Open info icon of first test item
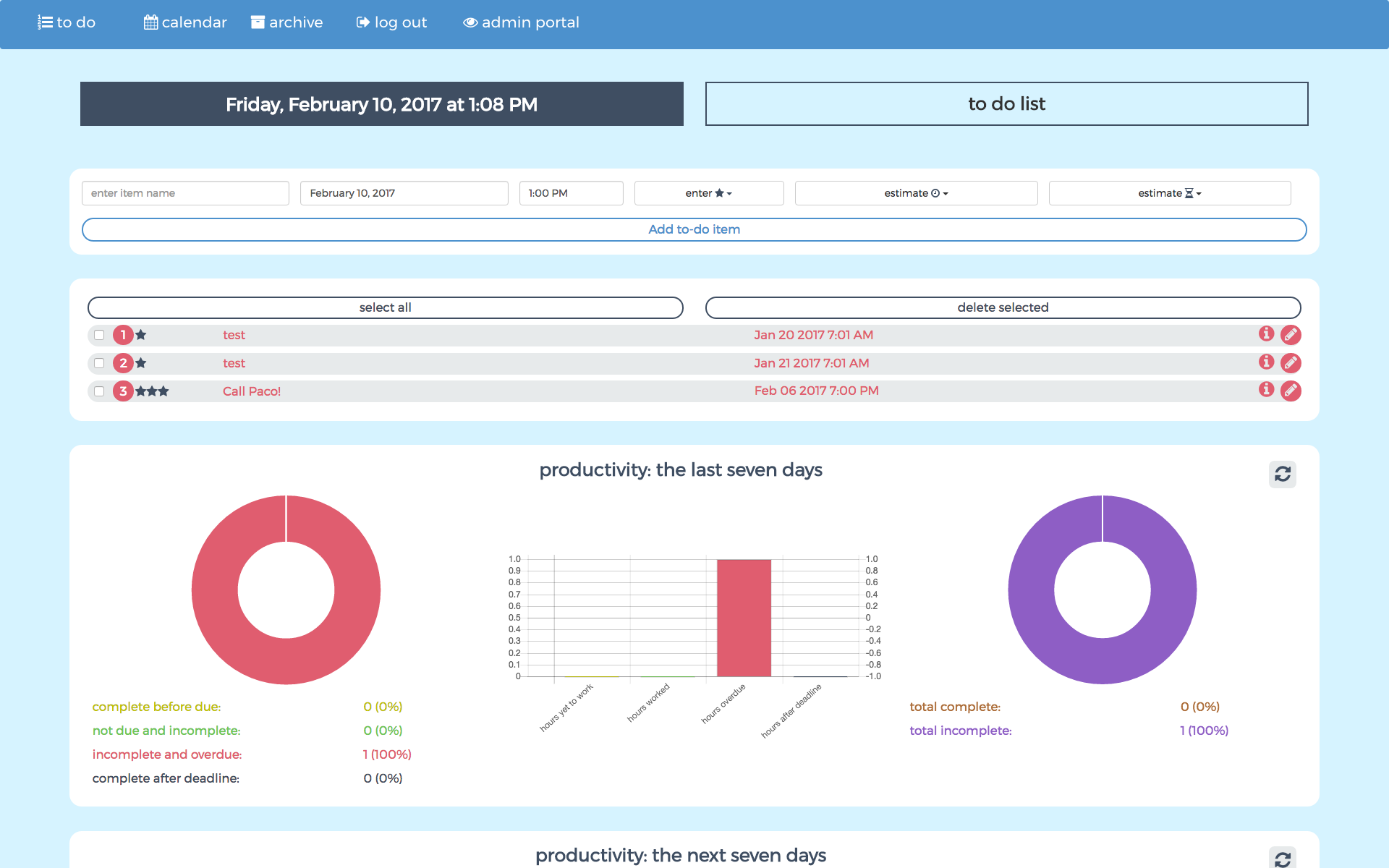Viewport: 1389px width, 868px height. click(x=1266, y=333)
